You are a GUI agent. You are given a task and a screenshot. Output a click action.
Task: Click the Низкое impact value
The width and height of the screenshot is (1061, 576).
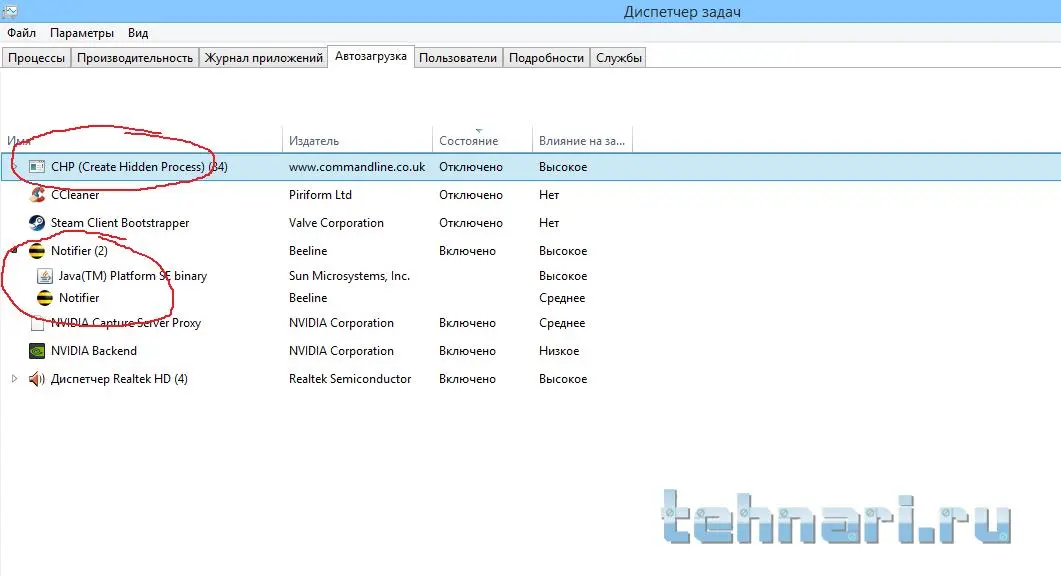(x=559, y=351)
